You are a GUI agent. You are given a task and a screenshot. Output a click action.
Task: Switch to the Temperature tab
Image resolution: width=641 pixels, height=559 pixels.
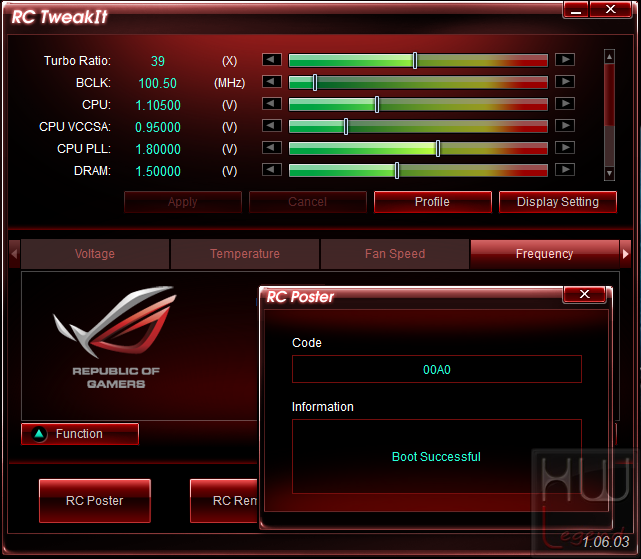245,254
